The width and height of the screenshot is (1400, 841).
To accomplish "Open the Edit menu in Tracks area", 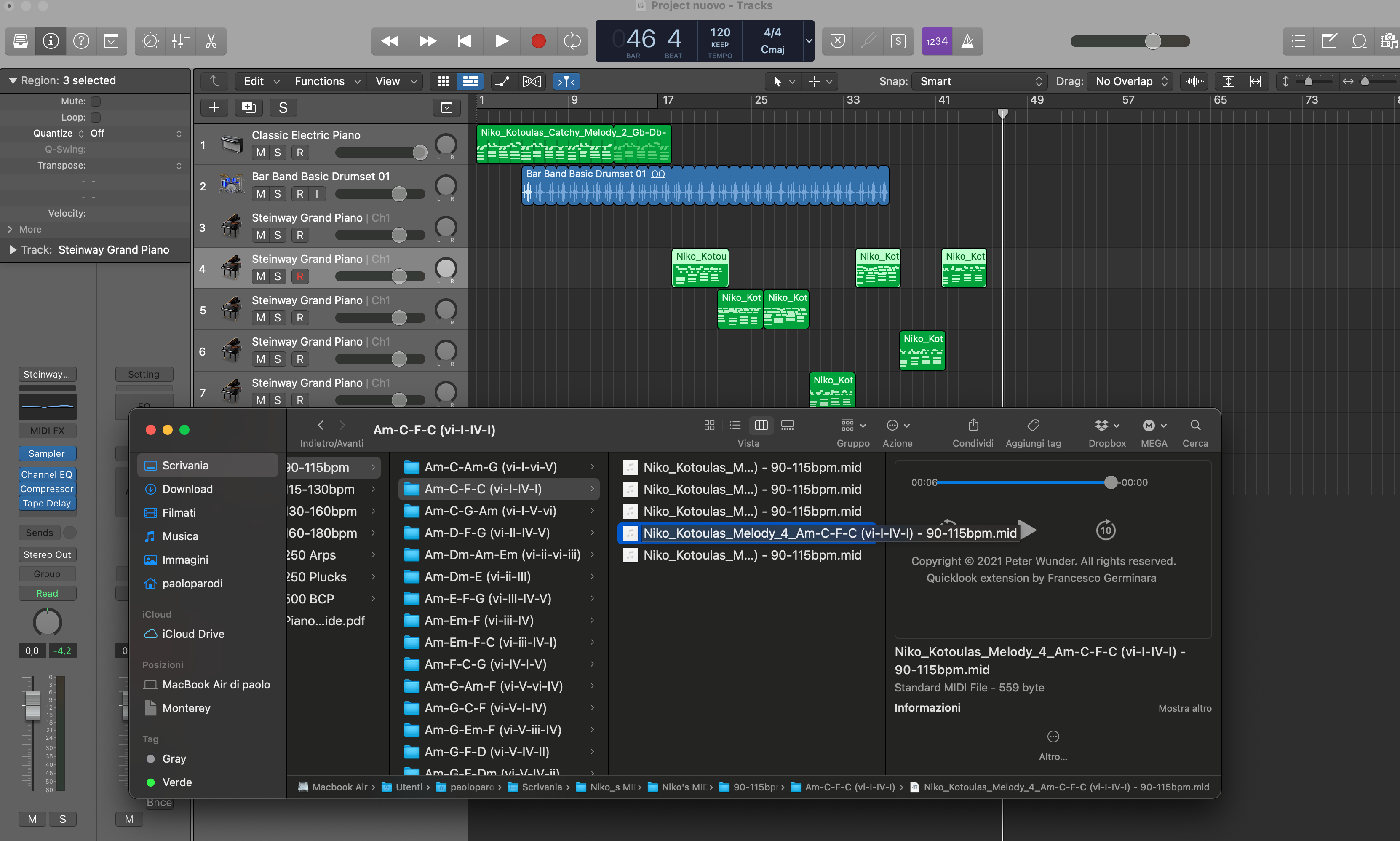I will pos(261,82).
